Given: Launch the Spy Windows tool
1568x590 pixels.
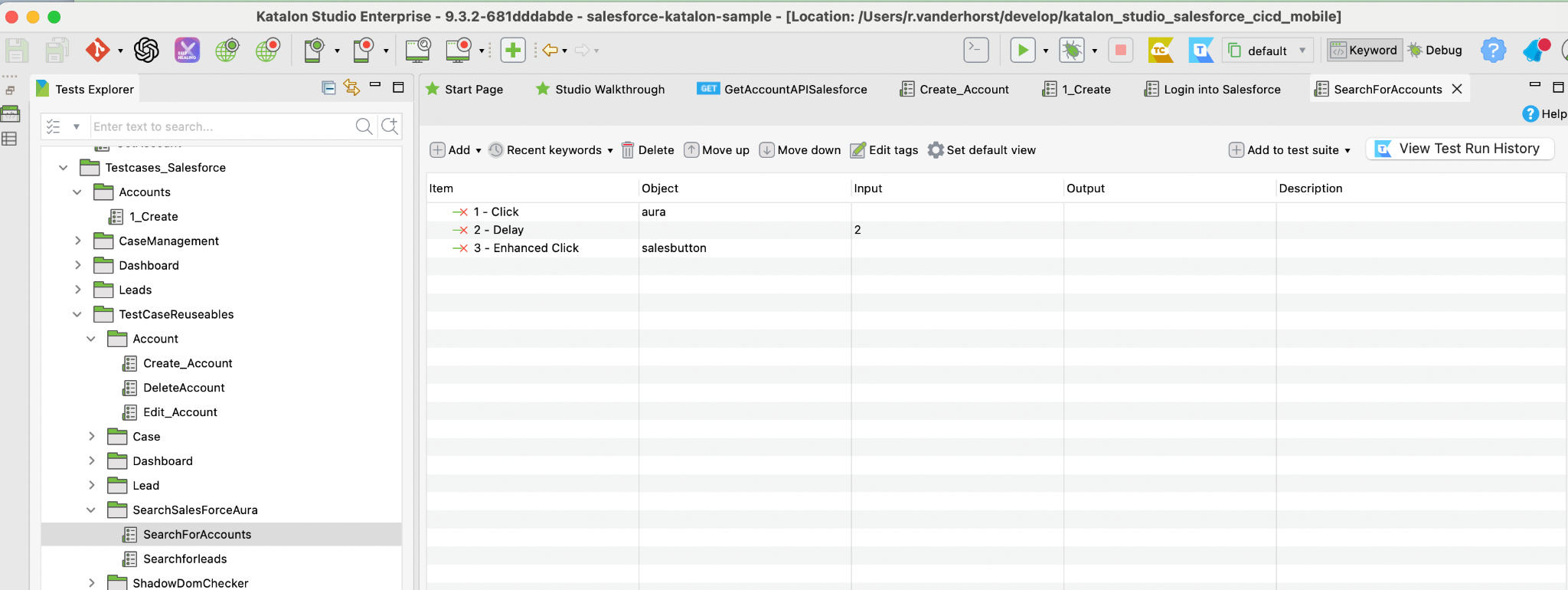Looking at the screenshot, I should coord(418,51).
